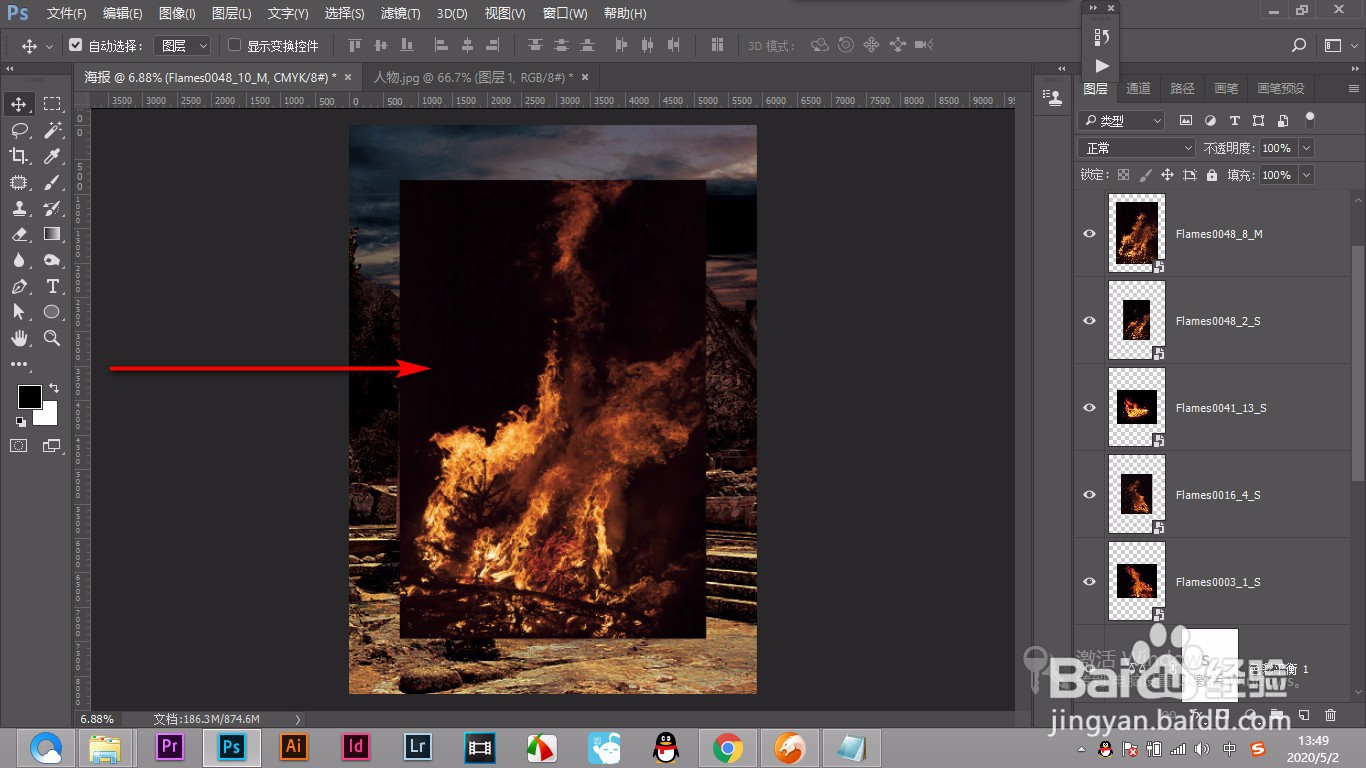Viewport: 1366px width, 768px height.
Task: Enable show transform controls checkbox
Action: [x=235, y=45]
